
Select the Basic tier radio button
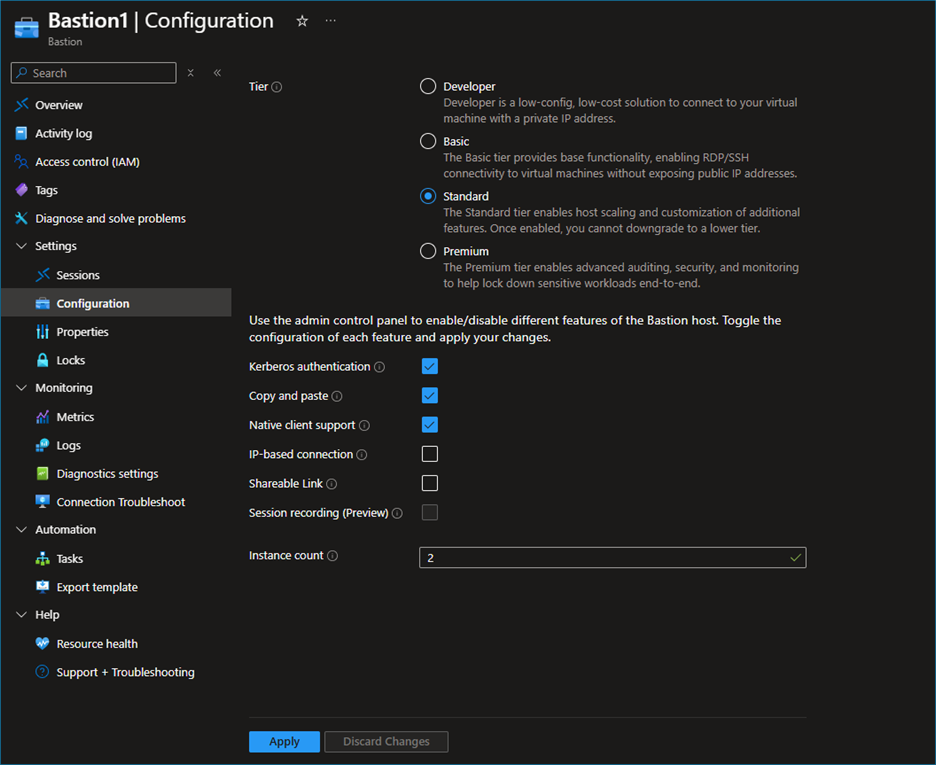click(x=428, y=141)
